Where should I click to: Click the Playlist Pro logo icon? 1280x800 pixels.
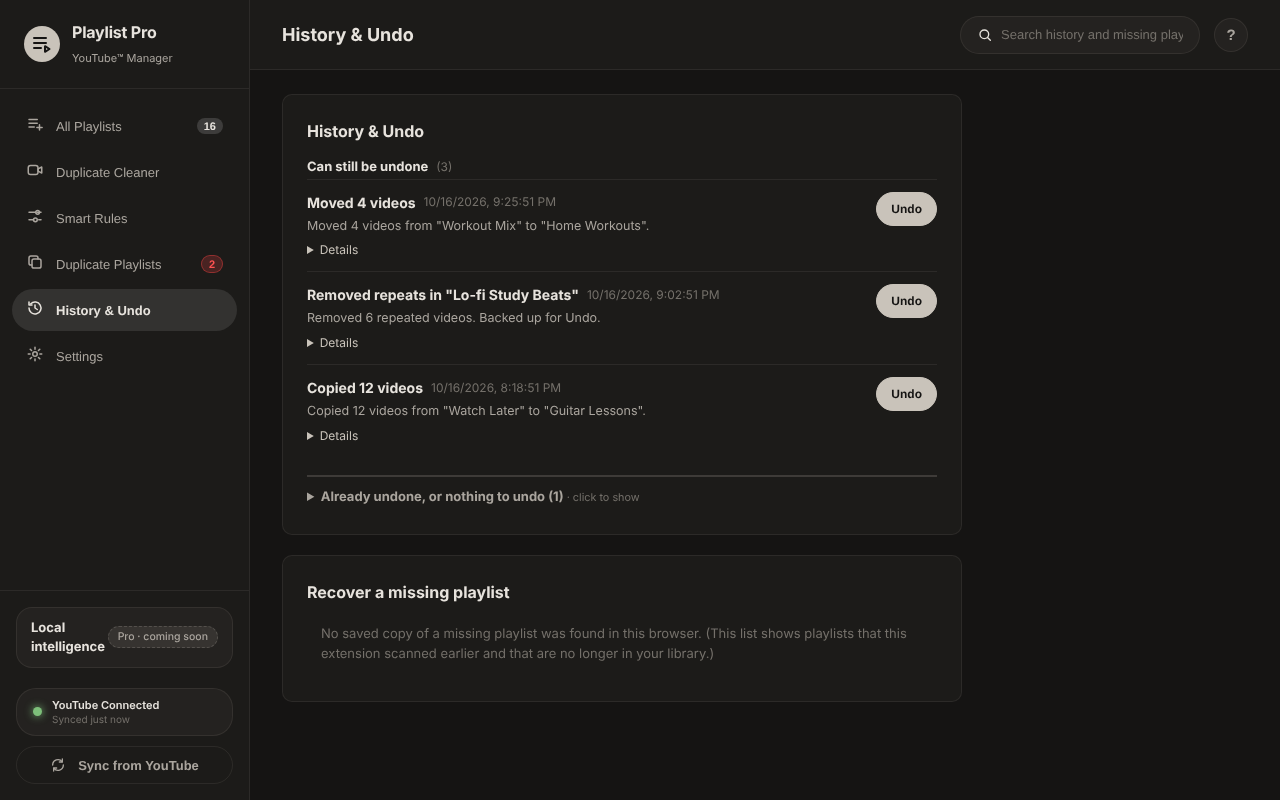click(42, 44)
